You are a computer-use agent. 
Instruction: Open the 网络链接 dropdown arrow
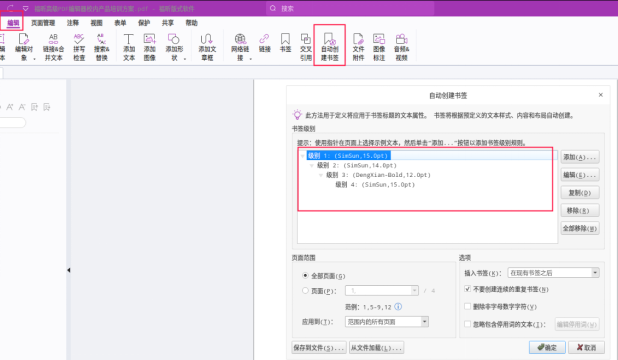pos(251,58)
